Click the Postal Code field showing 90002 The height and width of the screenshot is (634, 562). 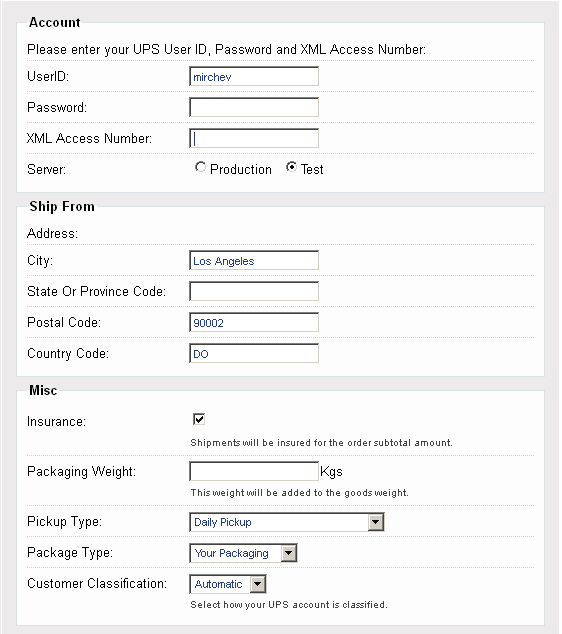coord(254,323)
